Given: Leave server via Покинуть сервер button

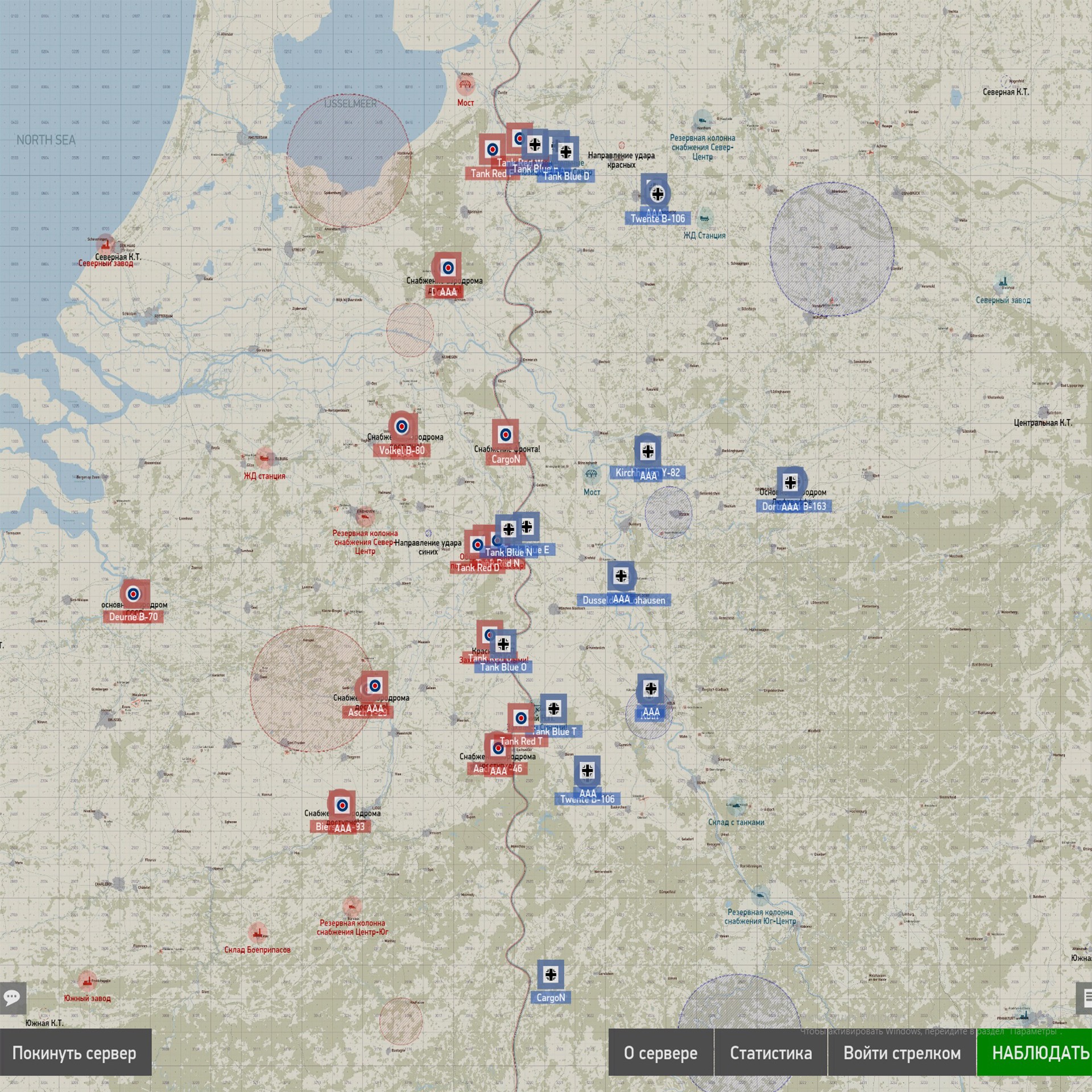Looking at the screenshot, I should [x=76, y=1053].
